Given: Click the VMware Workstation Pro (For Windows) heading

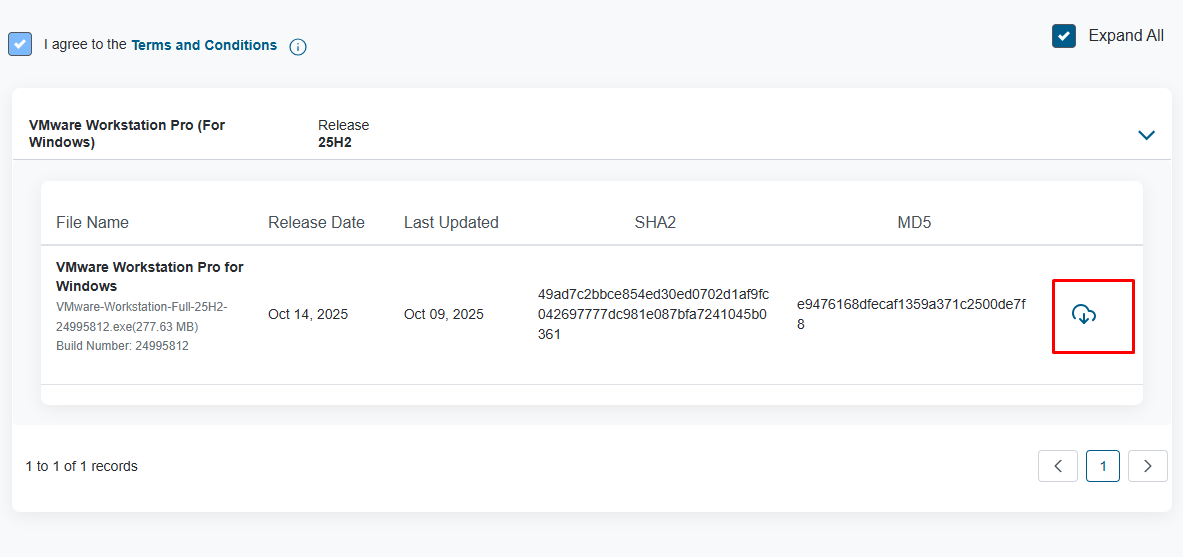Looking at the screenshot, I should (x=127, y=134).
